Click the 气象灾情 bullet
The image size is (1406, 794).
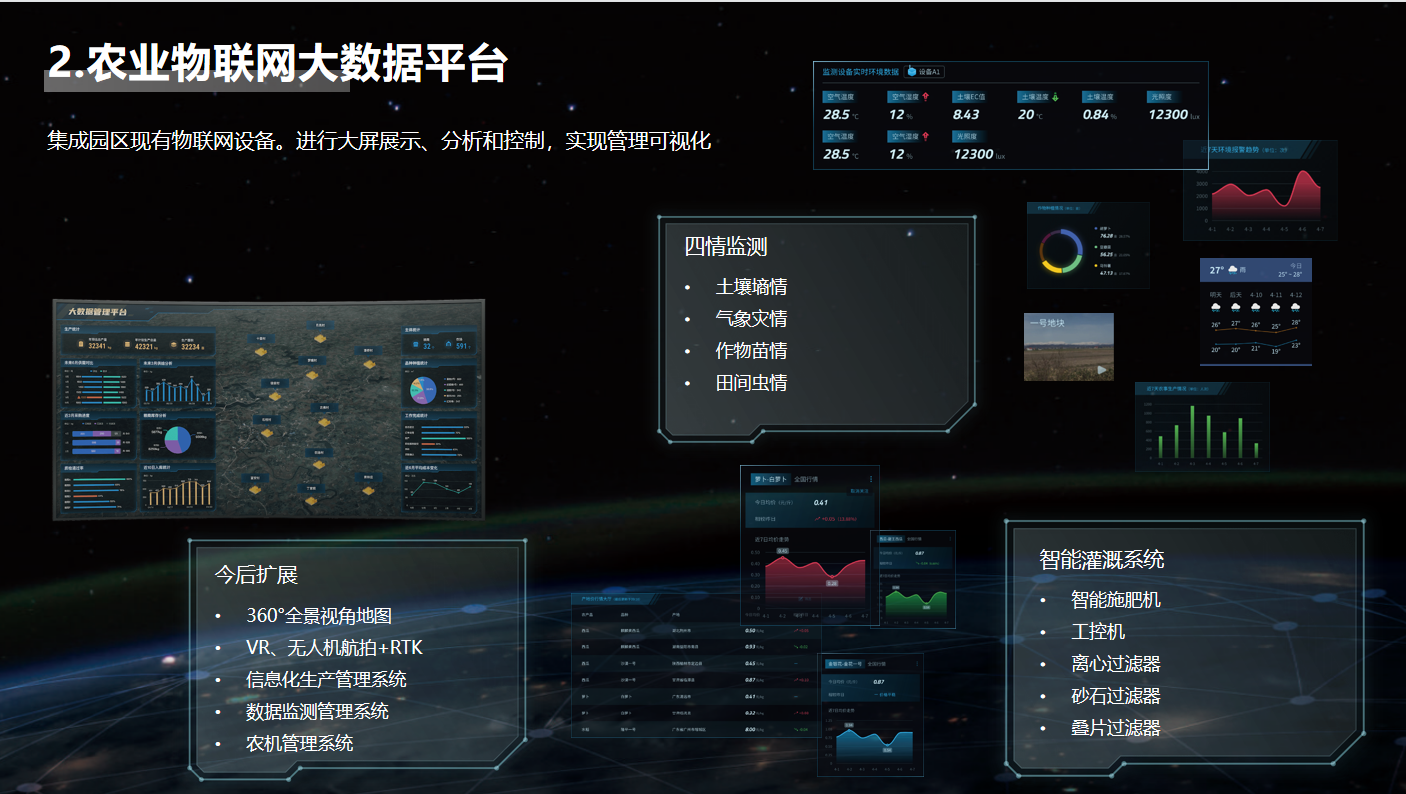(751, 319)
